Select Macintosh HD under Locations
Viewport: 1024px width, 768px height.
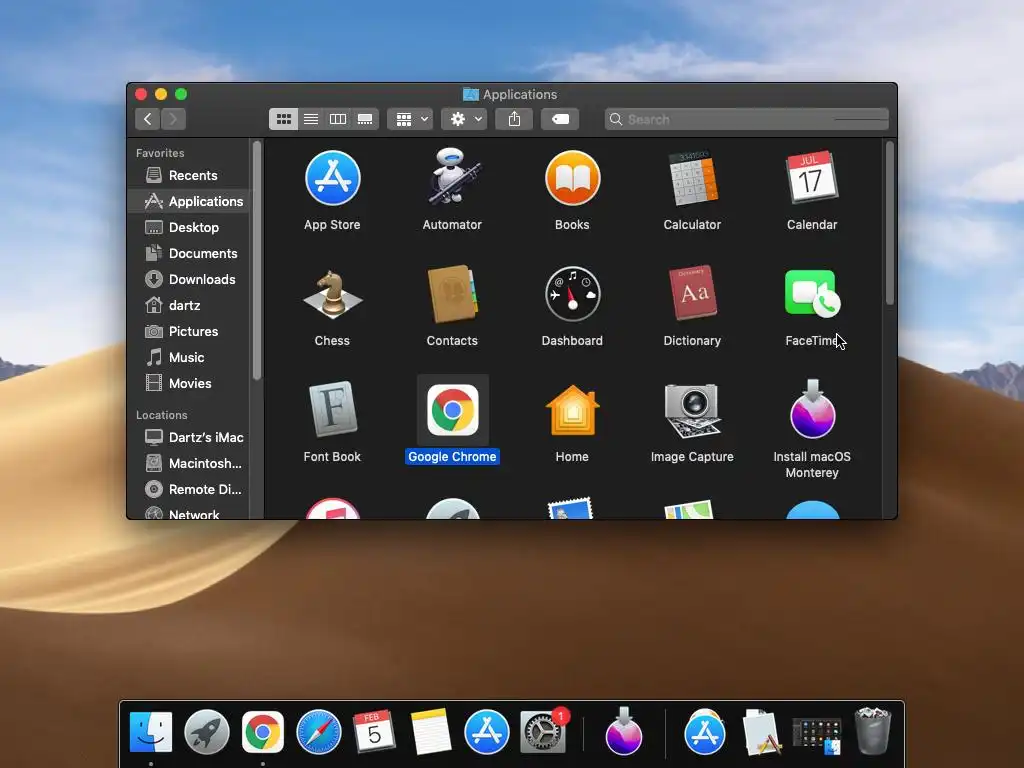click(189, 463)
